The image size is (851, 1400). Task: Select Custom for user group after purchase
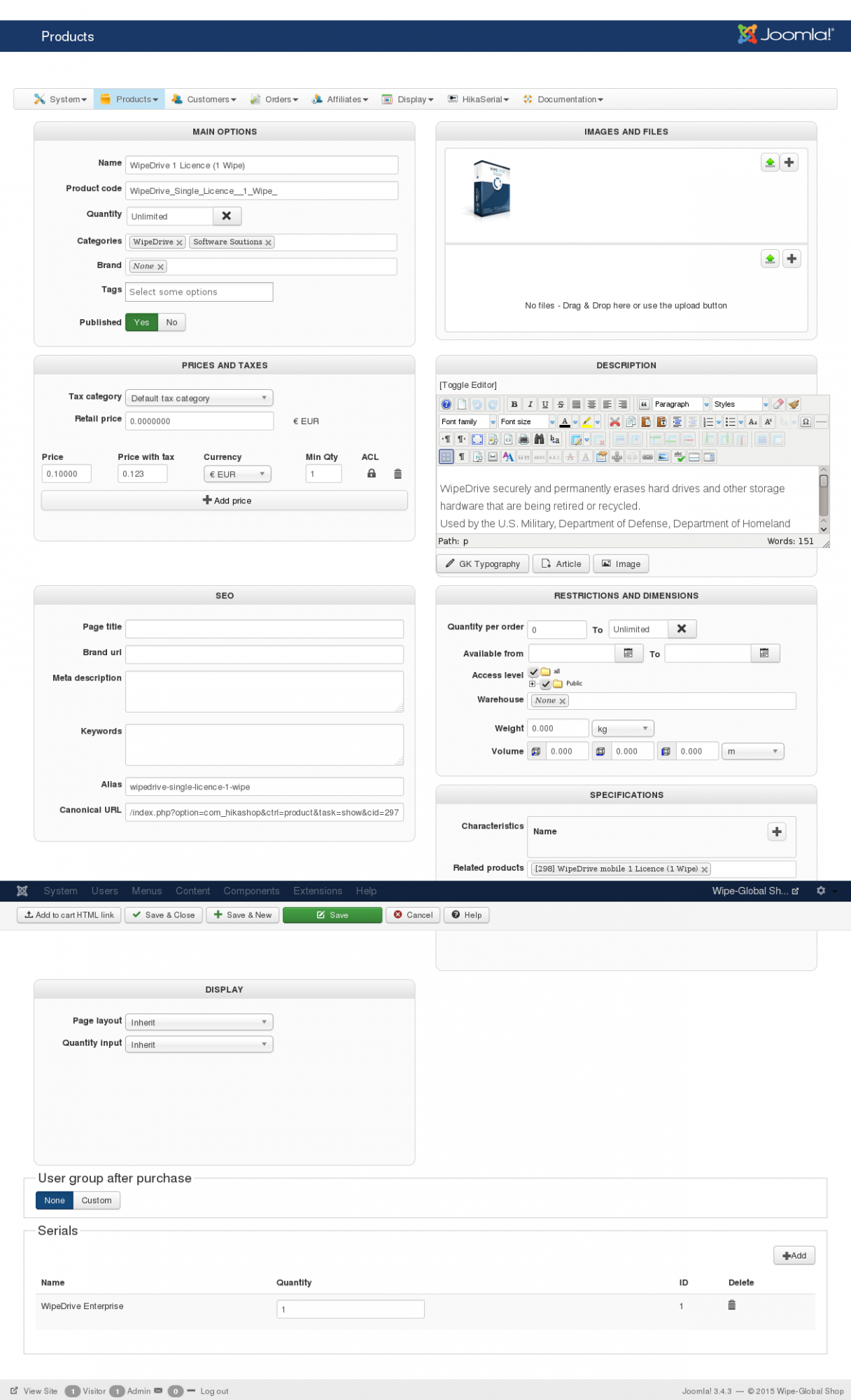click(x=97, y=1200)
